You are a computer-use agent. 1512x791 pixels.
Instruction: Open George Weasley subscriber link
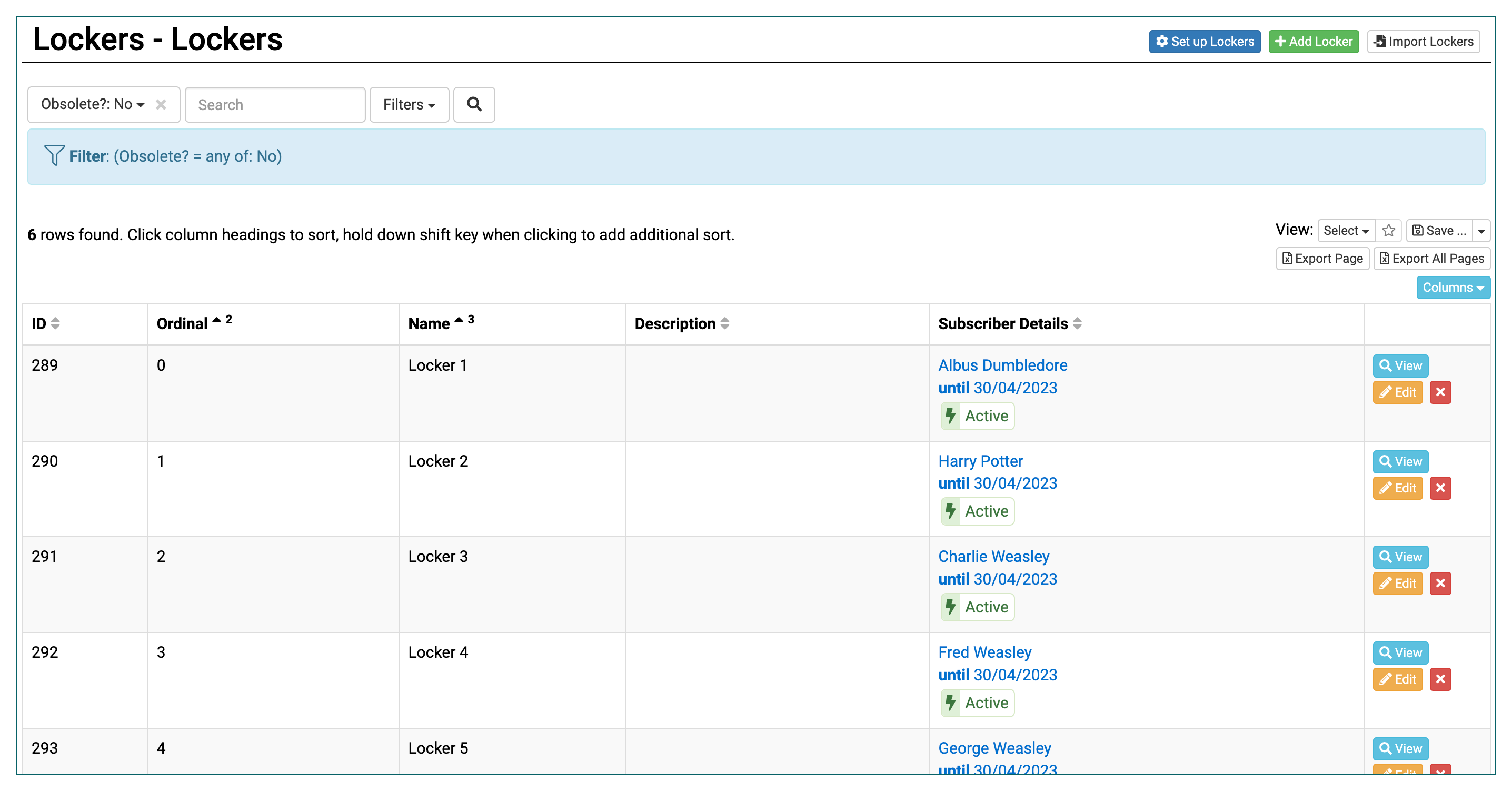pos(994,748)
